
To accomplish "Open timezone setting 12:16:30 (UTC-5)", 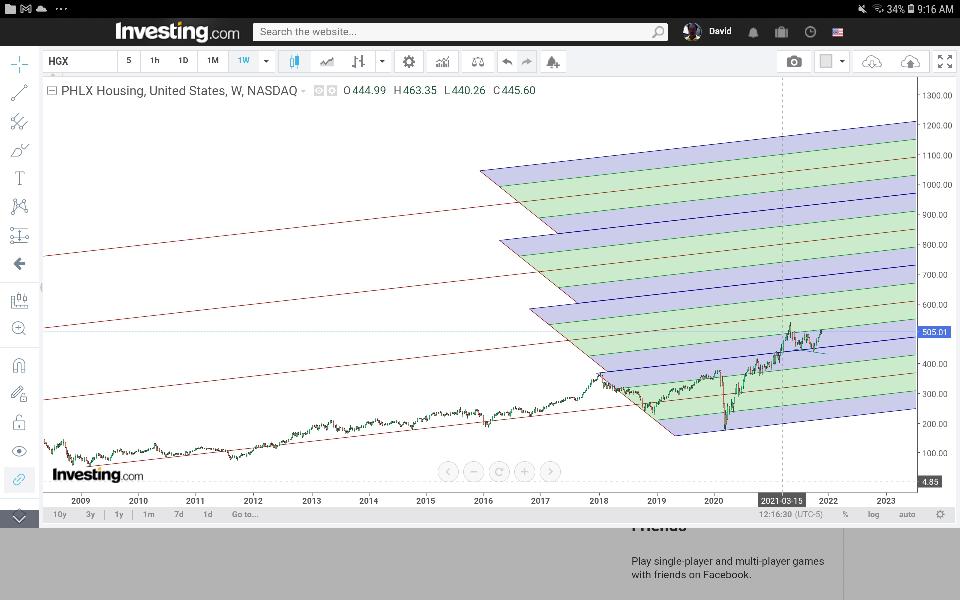I will (x=791, y=514).
